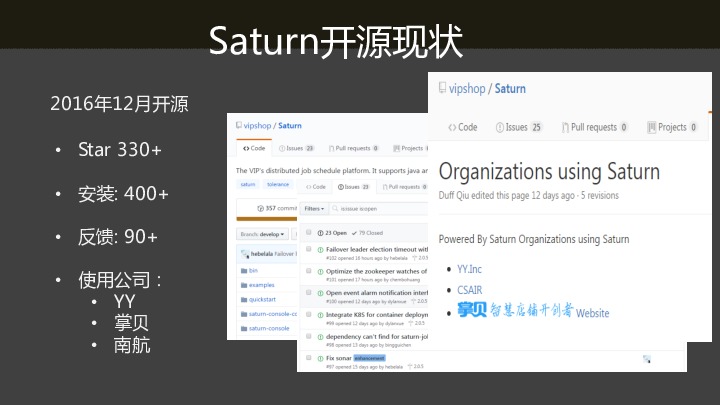Click Issues 23 icon in issues page tab bar
This screenshot has width=720, height=405.
341,187
